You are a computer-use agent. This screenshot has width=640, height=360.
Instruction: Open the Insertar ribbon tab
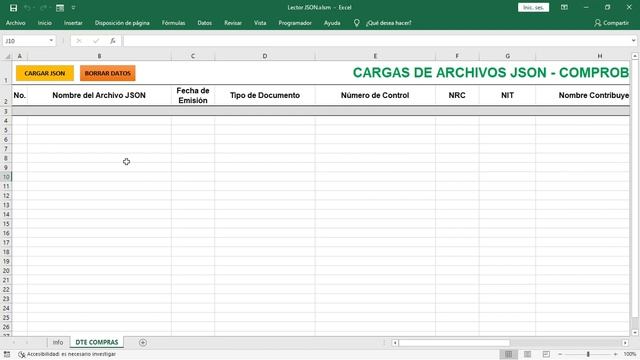pos(73,23)
